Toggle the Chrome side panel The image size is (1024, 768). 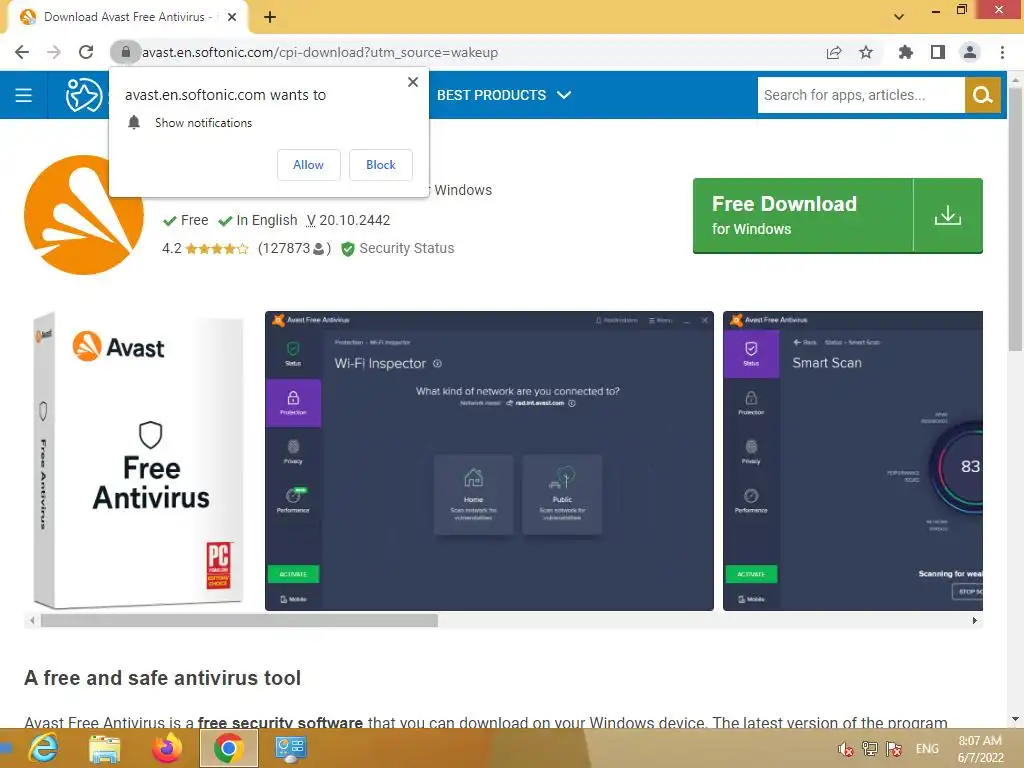point(938,52)
